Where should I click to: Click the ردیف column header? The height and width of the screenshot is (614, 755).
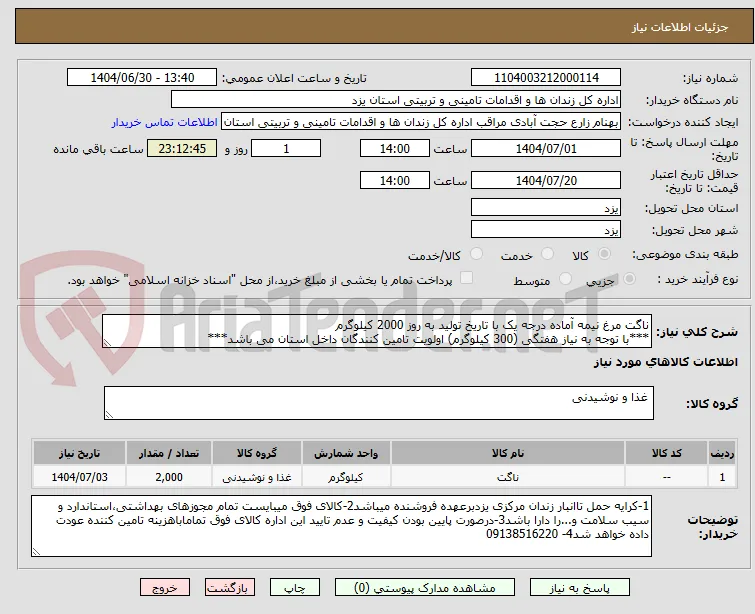722,453
